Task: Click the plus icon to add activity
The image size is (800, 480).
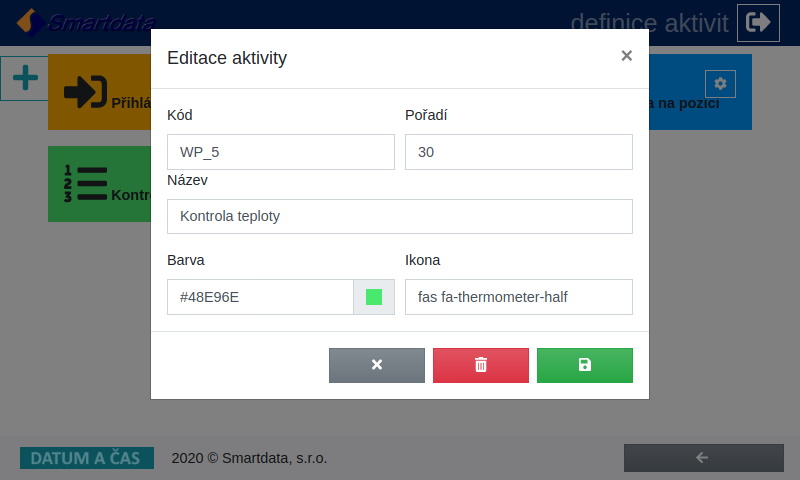Action: [25, 78]
